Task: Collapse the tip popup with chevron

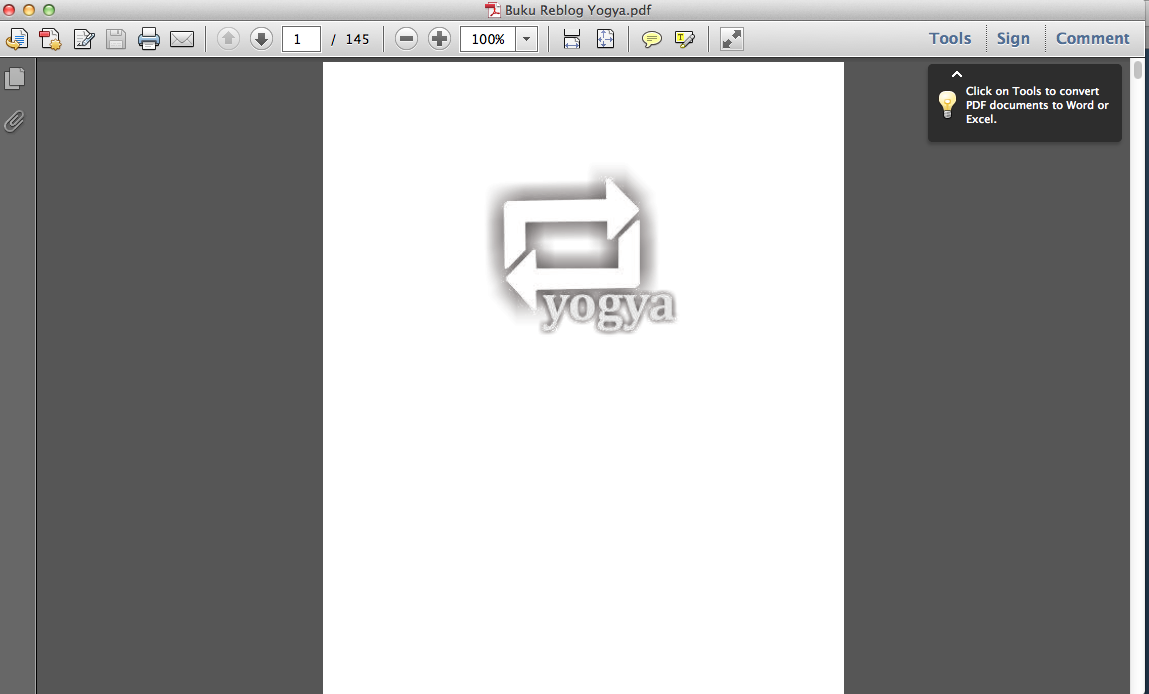Action: tap(956, 74)
